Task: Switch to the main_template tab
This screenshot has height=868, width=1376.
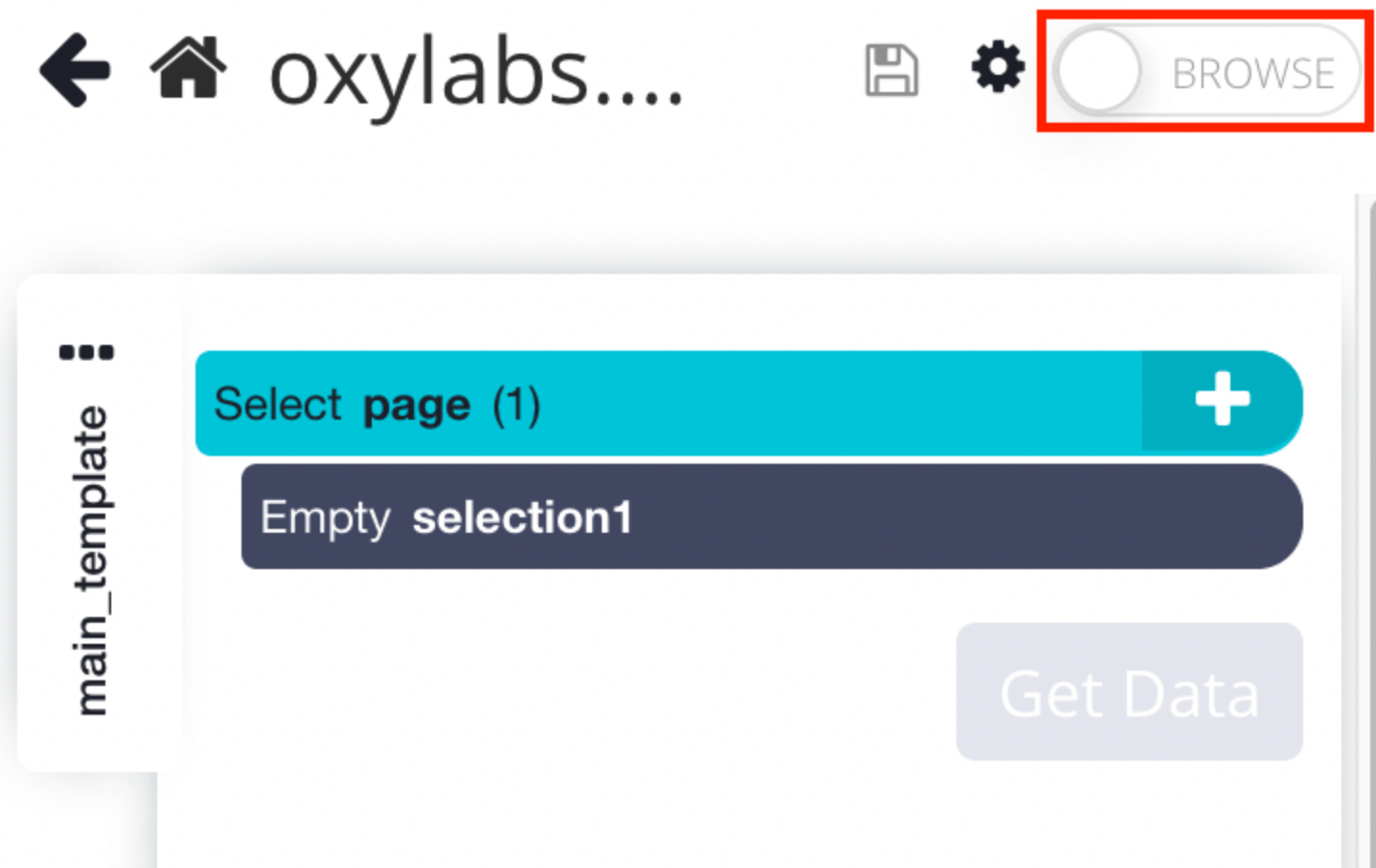Action: [x=92, y=560]
